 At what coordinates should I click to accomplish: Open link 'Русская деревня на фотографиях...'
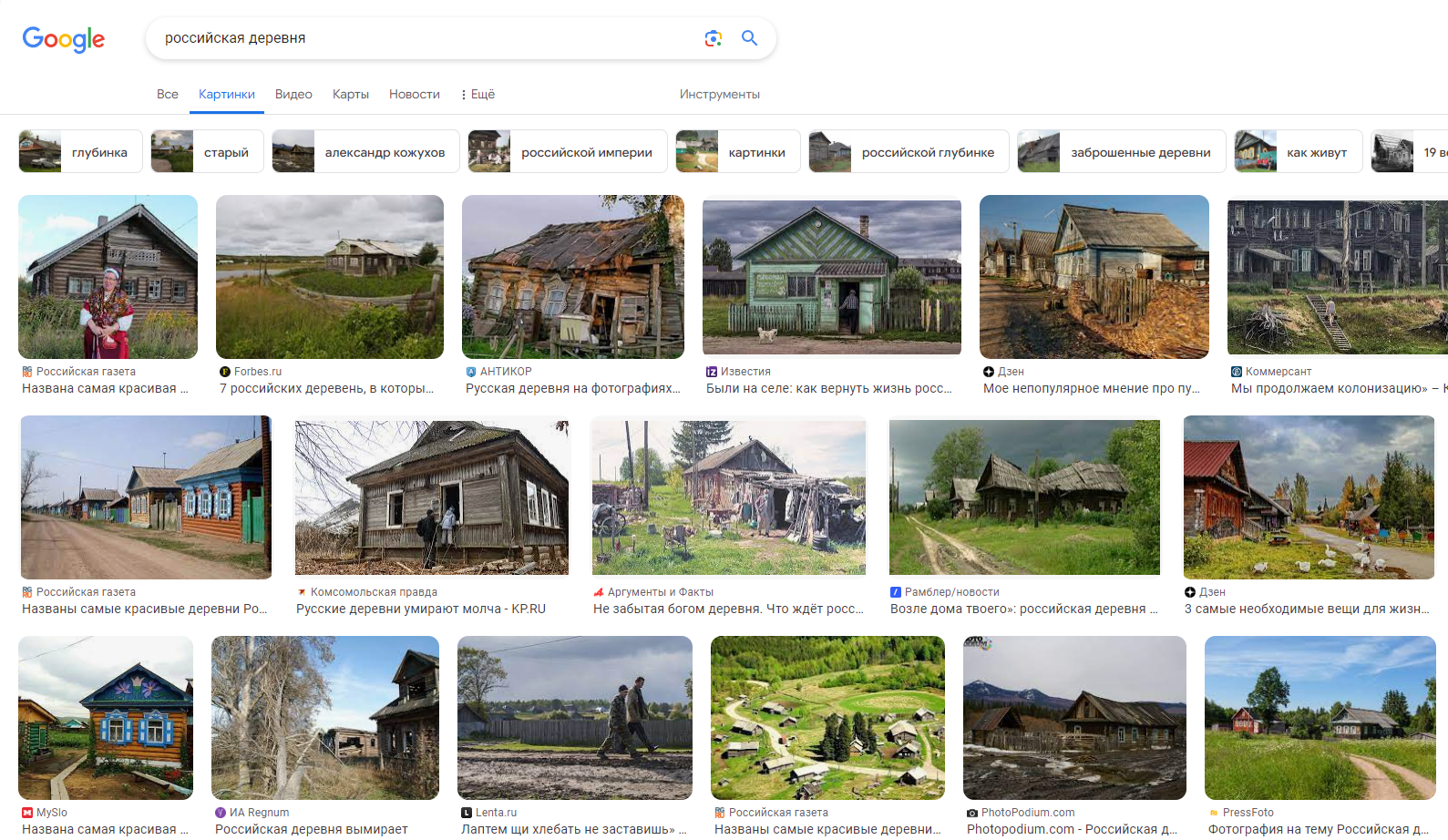(573, 388)
